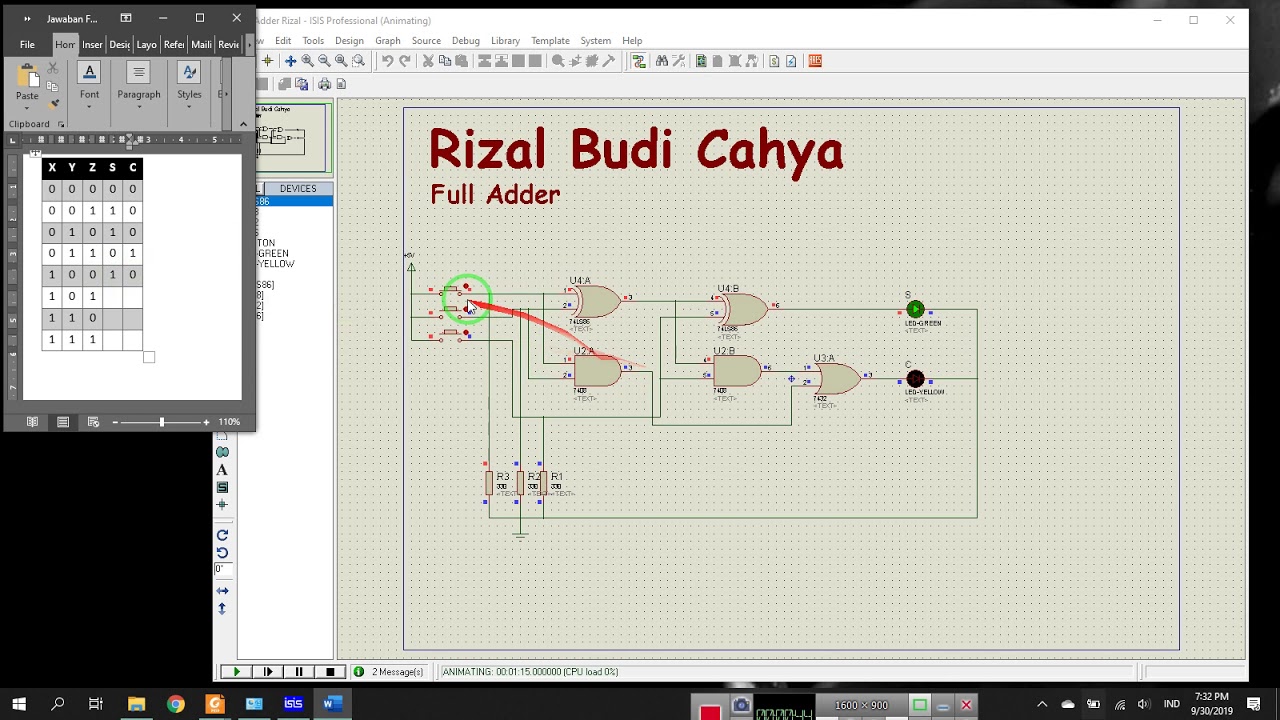Click the Zoom Out magnifier icon
The height and width of the screenshot is (720, 1280).
coord(324,61)
